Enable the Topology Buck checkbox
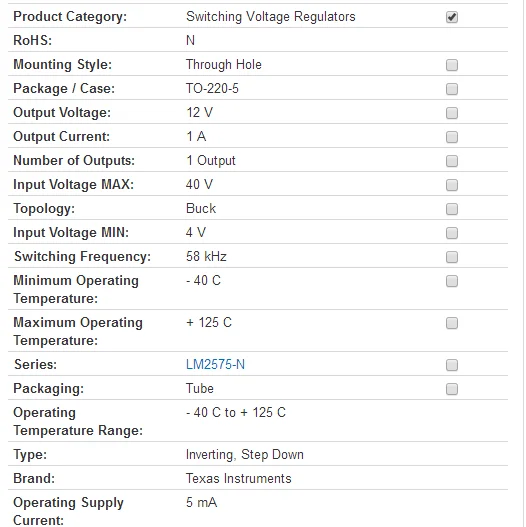The image size is (526, 527). coord(453,209)
